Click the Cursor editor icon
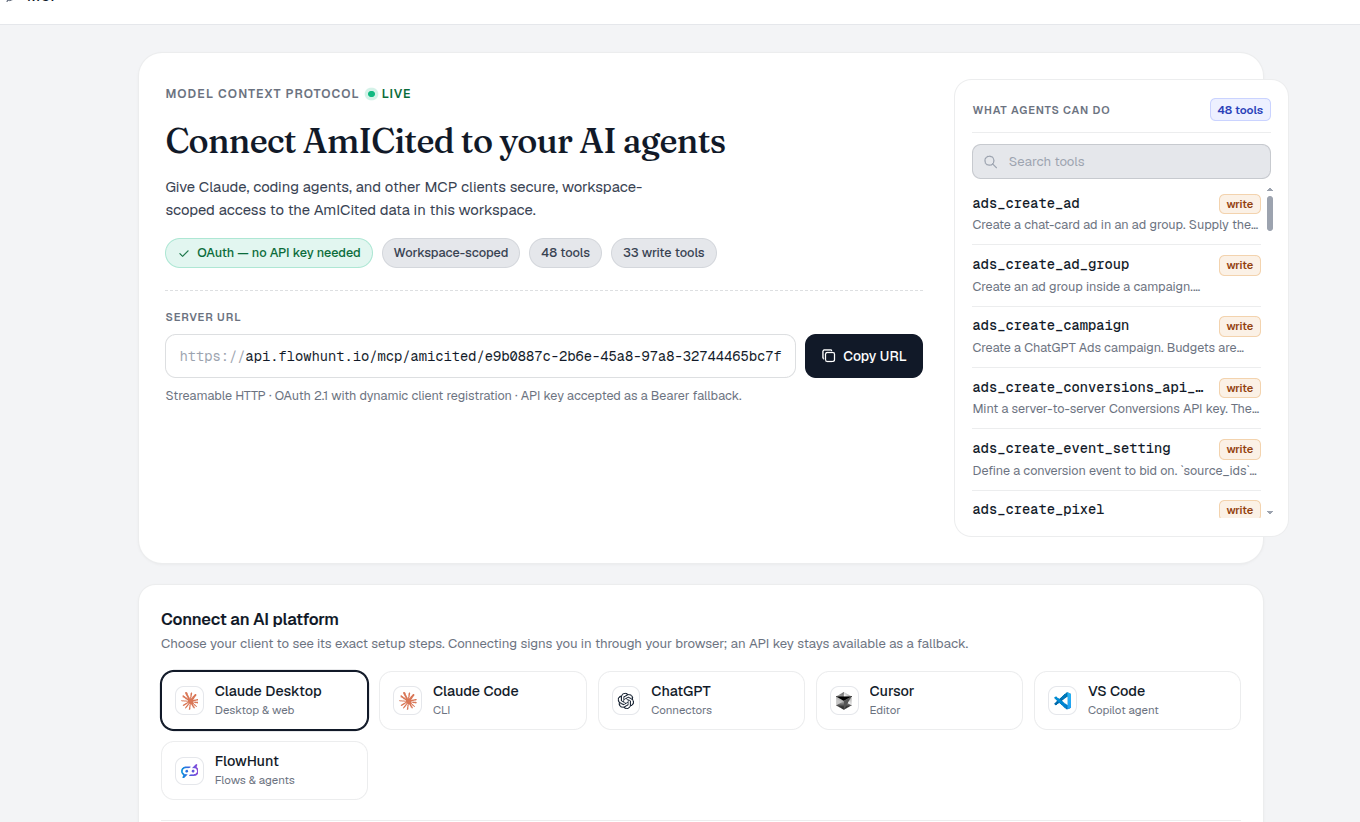 click(844, 700)
